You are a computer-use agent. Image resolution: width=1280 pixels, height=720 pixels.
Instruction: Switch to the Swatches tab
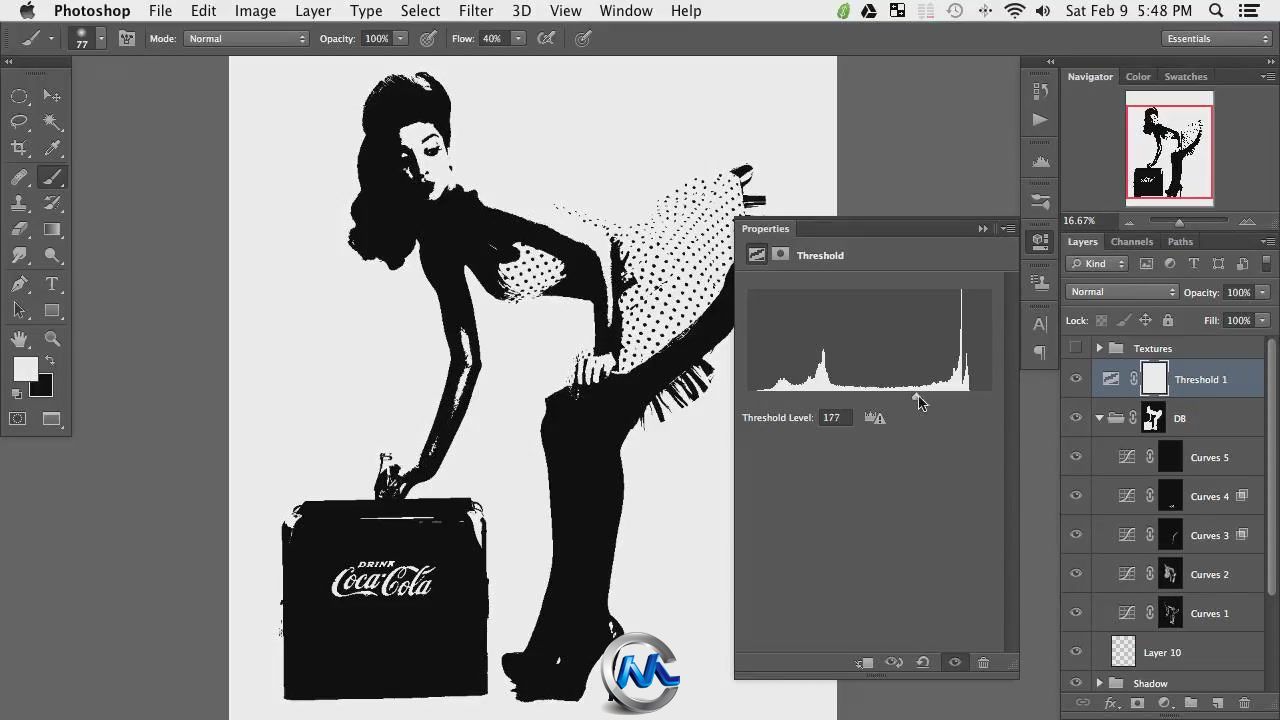click(x=1186, y=76)
